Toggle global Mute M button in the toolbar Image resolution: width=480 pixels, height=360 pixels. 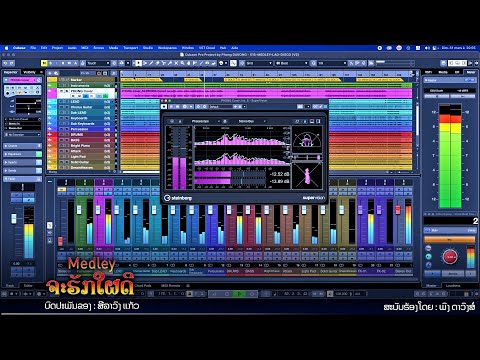pos(44,63)
